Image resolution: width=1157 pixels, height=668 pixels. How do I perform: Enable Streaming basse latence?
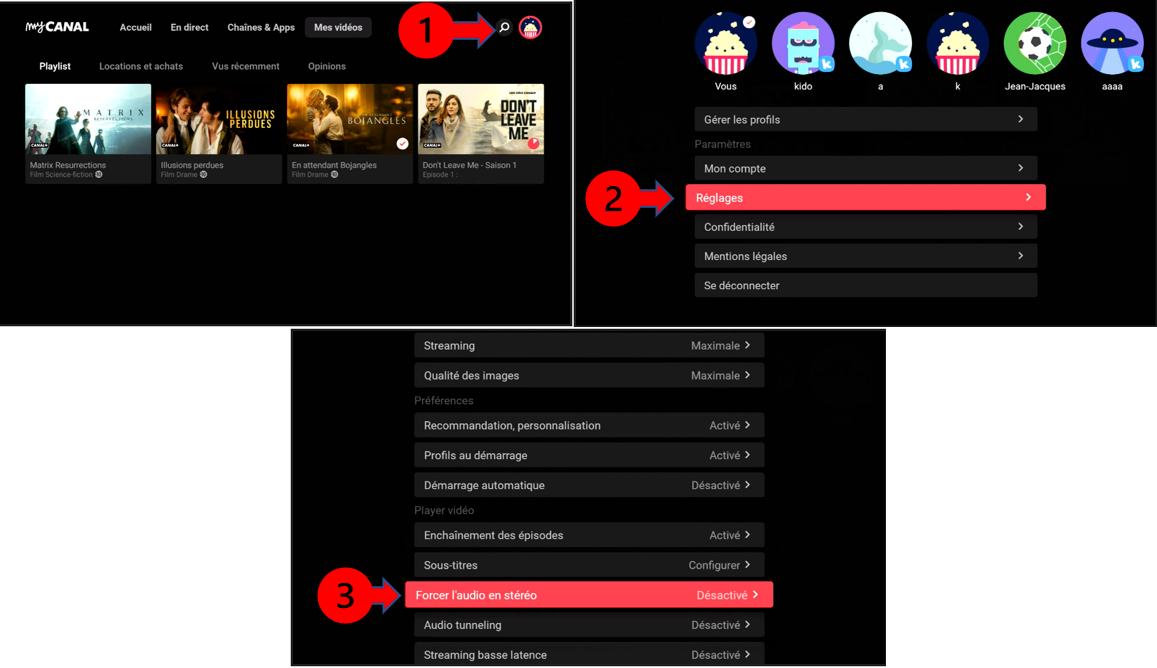coord(589,654)
